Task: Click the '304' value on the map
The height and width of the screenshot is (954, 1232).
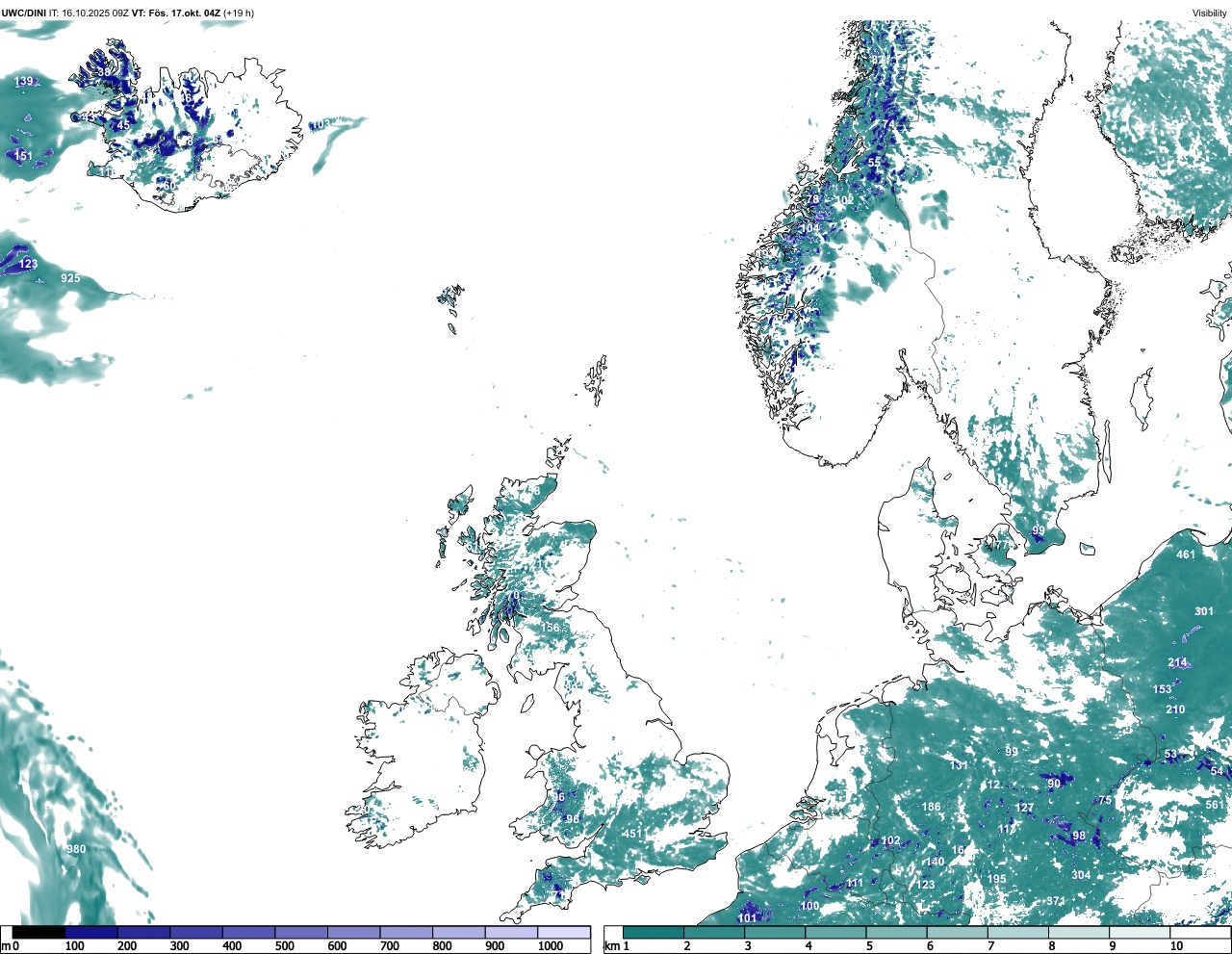Action: (1081, 875)
